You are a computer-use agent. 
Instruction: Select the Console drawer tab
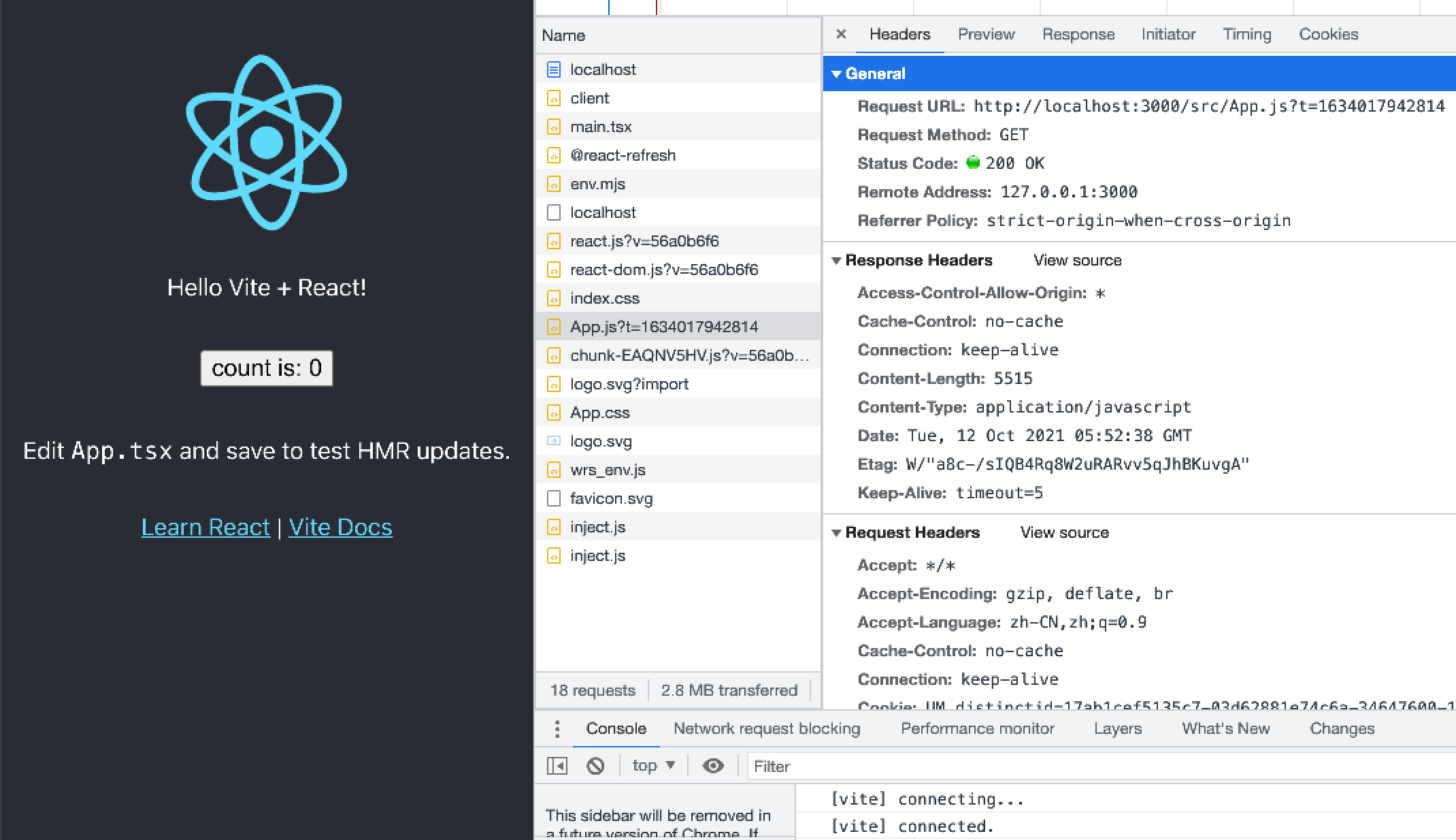point(616,728)
